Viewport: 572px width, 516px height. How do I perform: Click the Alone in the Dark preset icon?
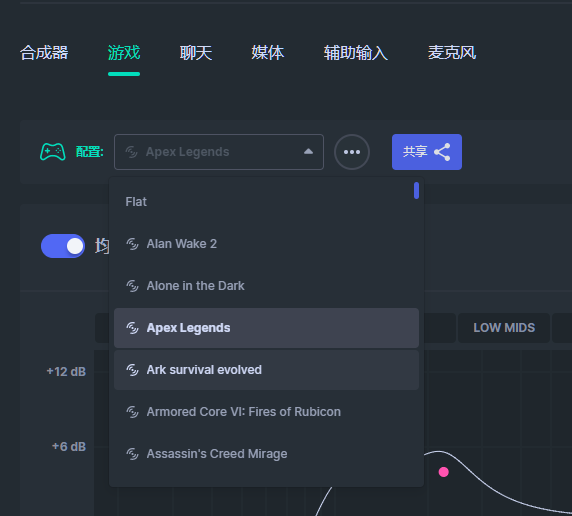click(x=132, y=286)
